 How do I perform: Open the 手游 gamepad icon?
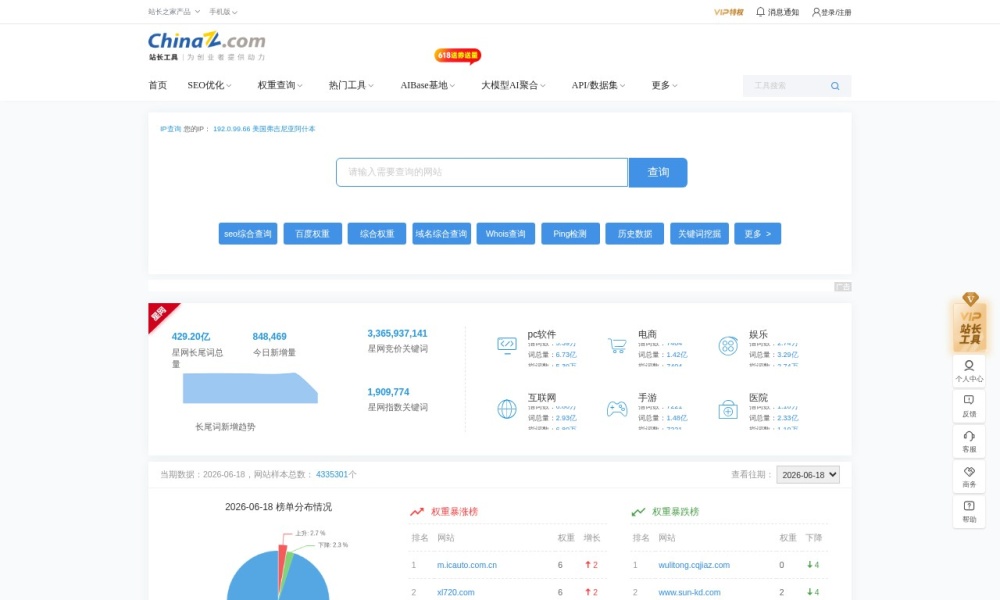point(617,409)
